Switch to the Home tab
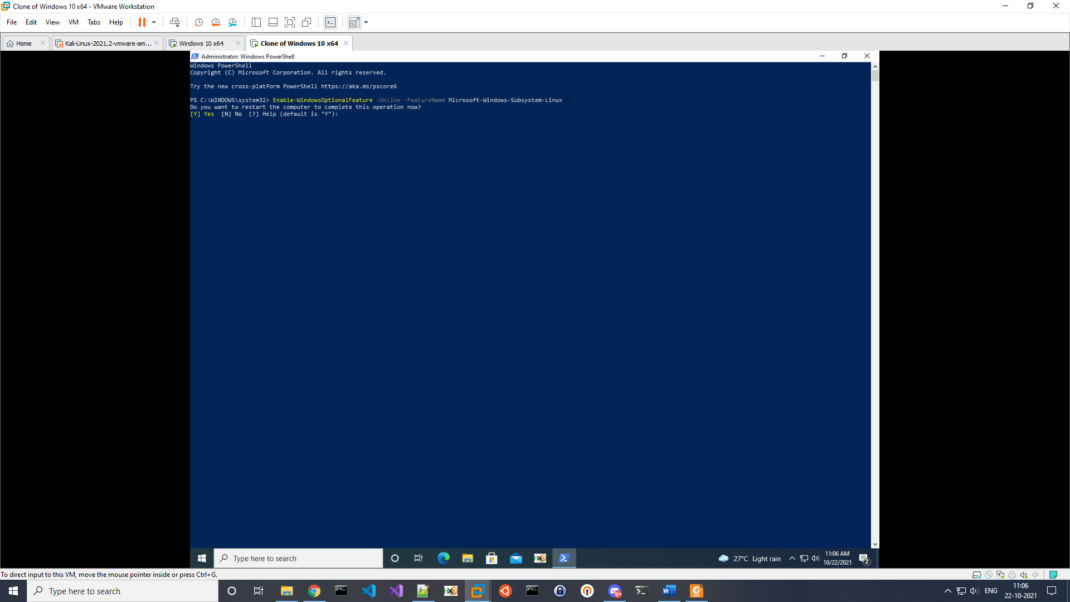The height and width of the screenshot is (602, 1070). click(24, 43)
